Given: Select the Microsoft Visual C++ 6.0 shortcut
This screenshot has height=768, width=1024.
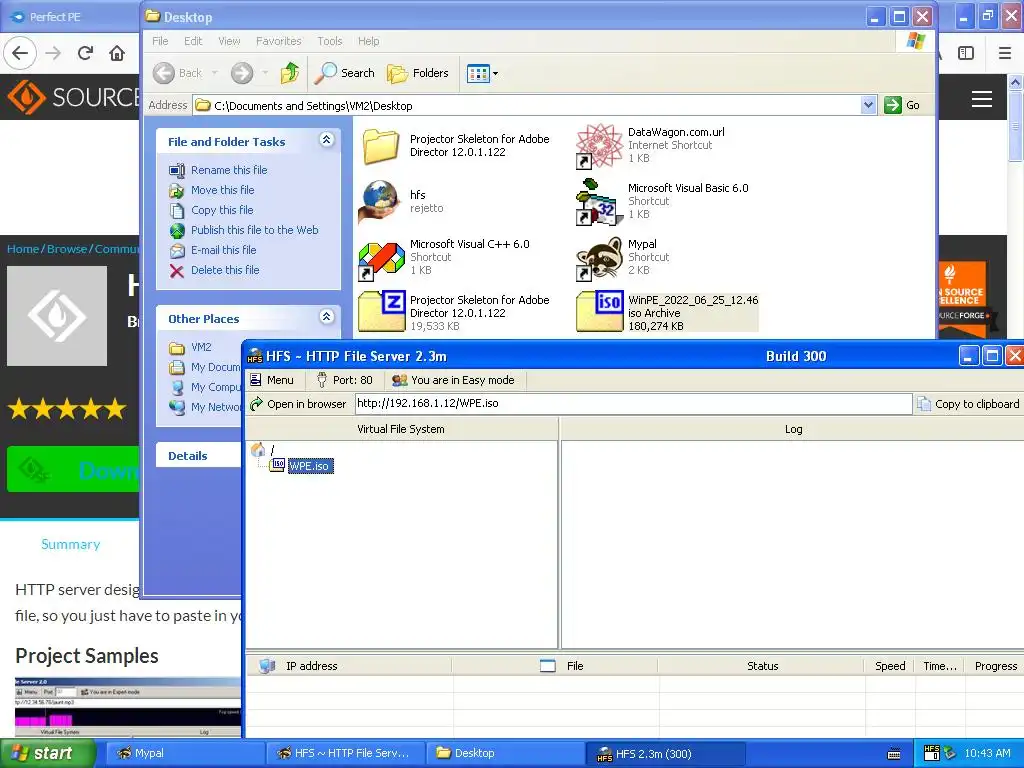Looking at the screenshot, I should (x=381, y=259).
